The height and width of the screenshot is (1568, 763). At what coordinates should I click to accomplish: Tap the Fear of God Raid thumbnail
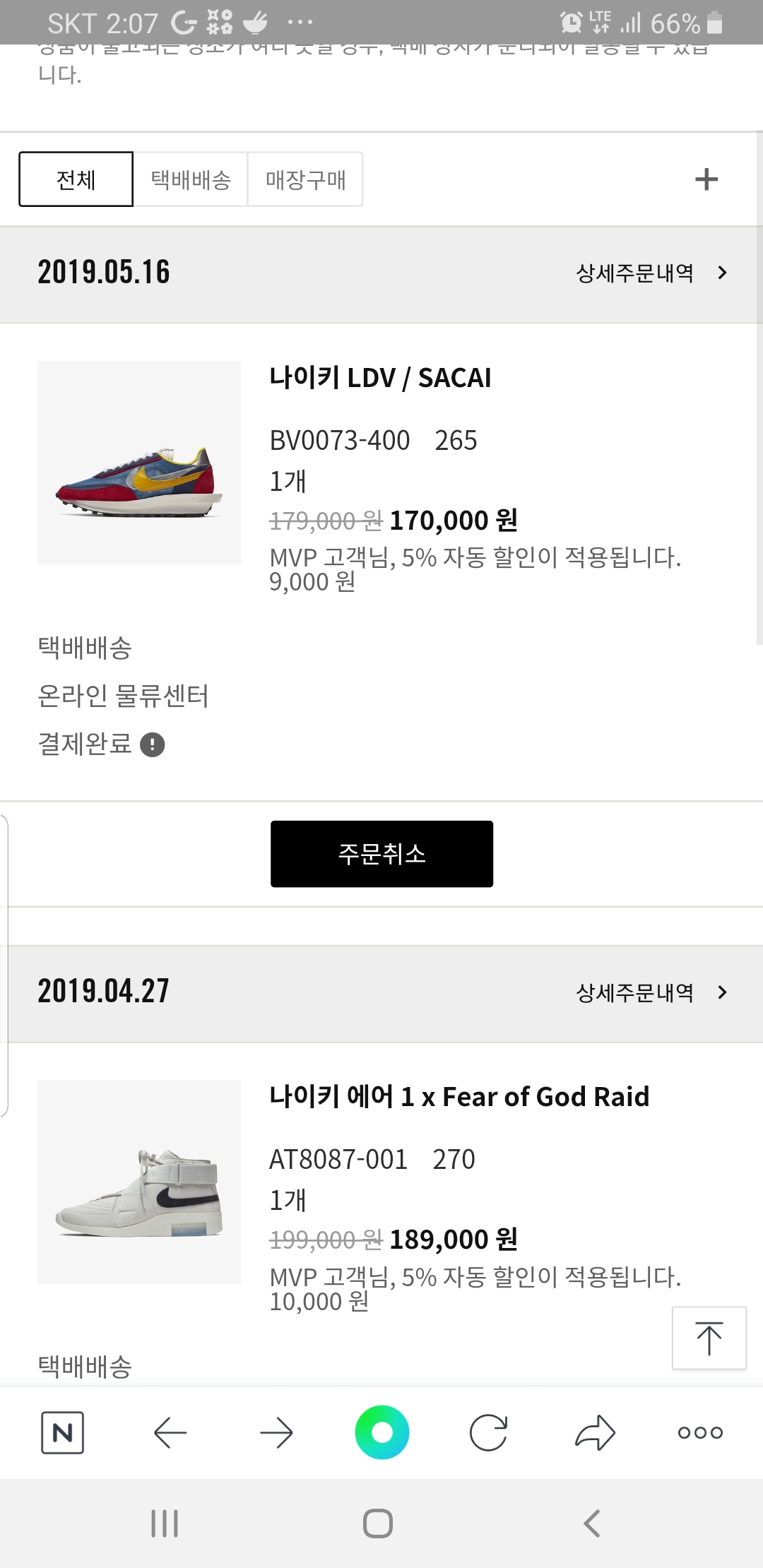(x=139, y=1182)
